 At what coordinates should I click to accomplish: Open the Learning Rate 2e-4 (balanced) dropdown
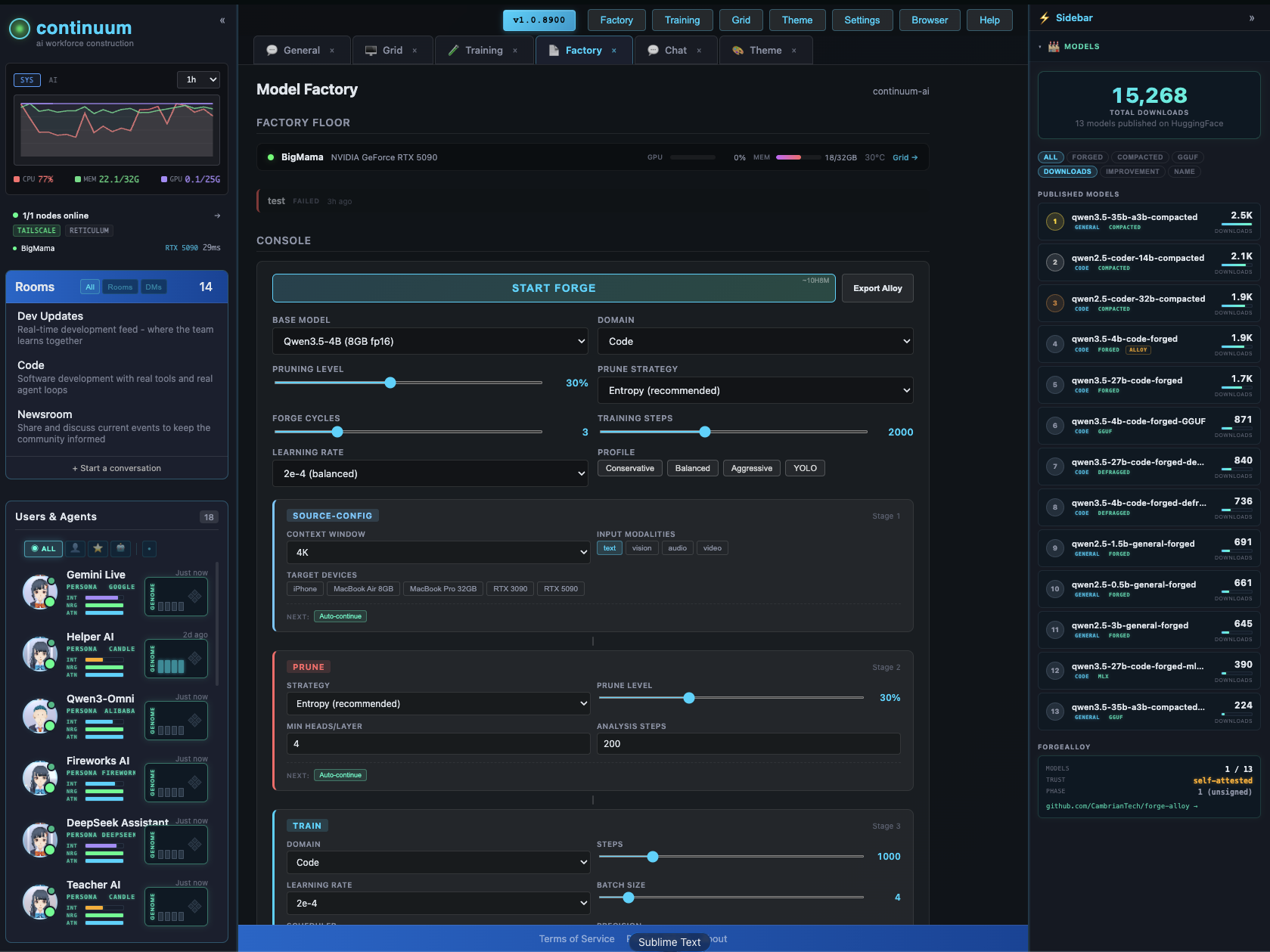coord(430,473)
